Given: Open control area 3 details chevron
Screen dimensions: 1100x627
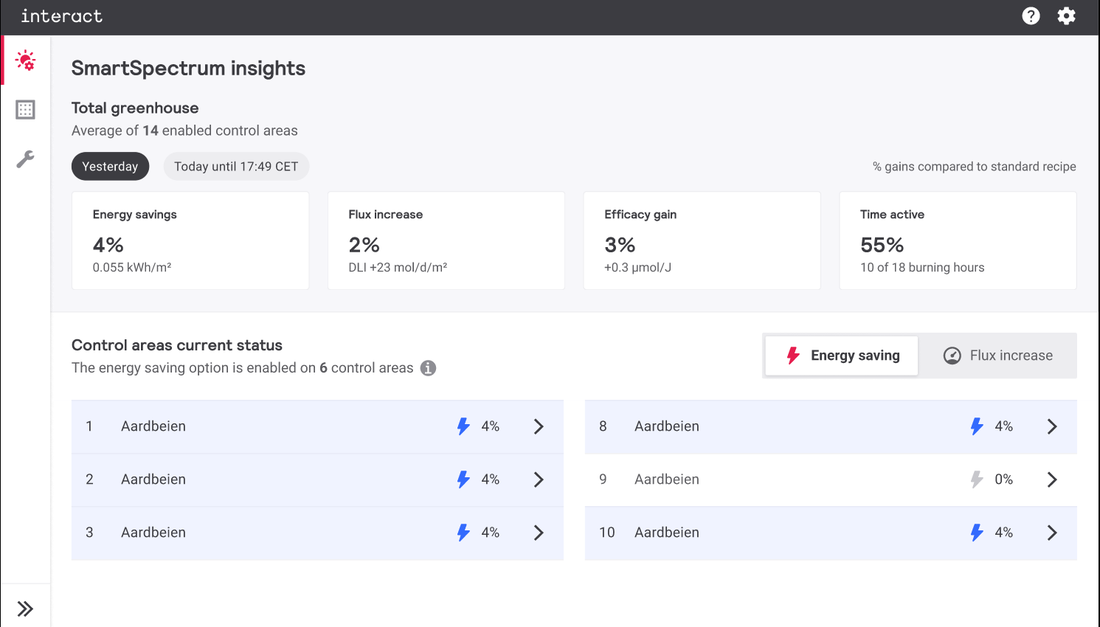Looking at the screenshot, I should 538,533.
